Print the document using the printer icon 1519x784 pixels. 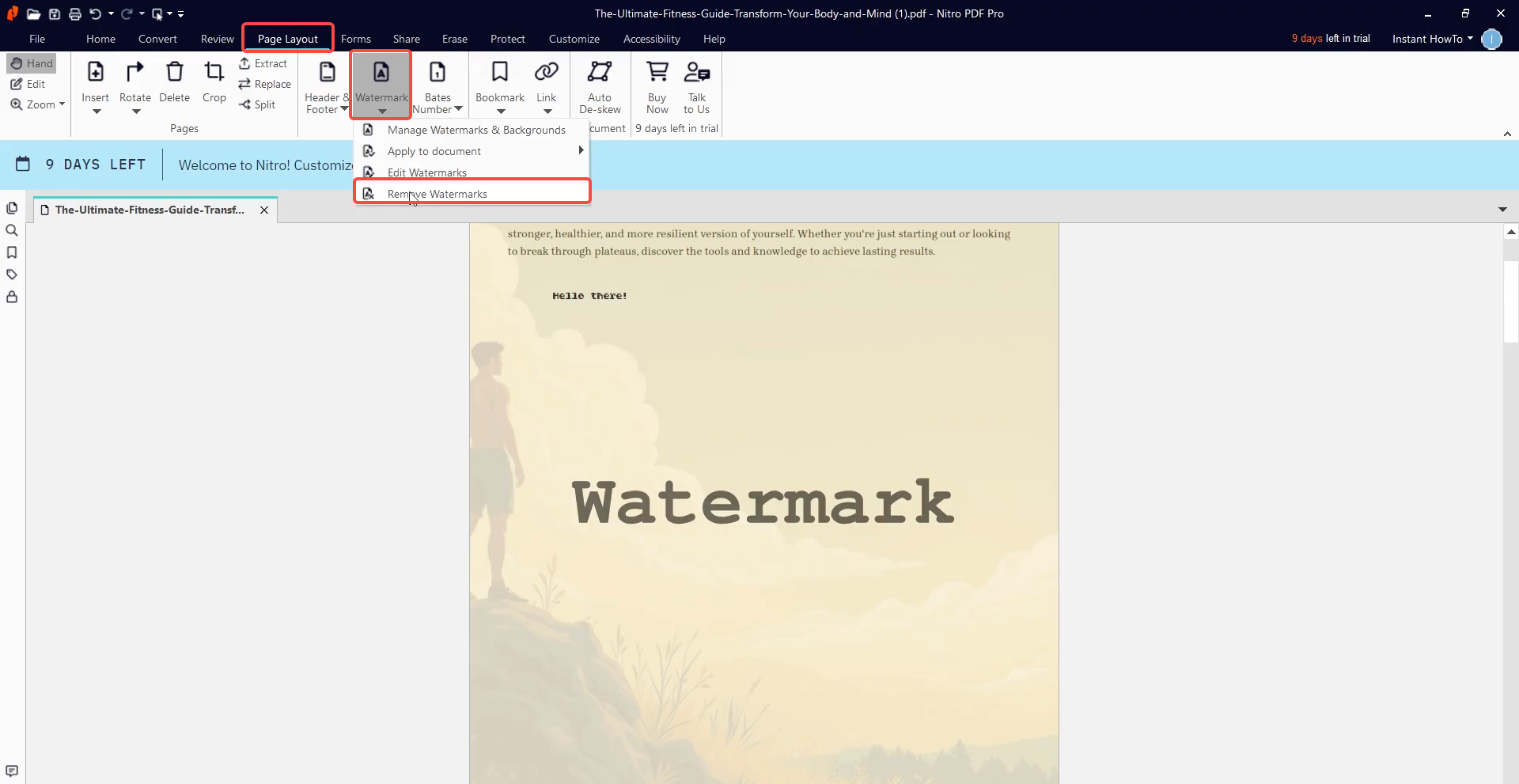click(x=75, y=13)
